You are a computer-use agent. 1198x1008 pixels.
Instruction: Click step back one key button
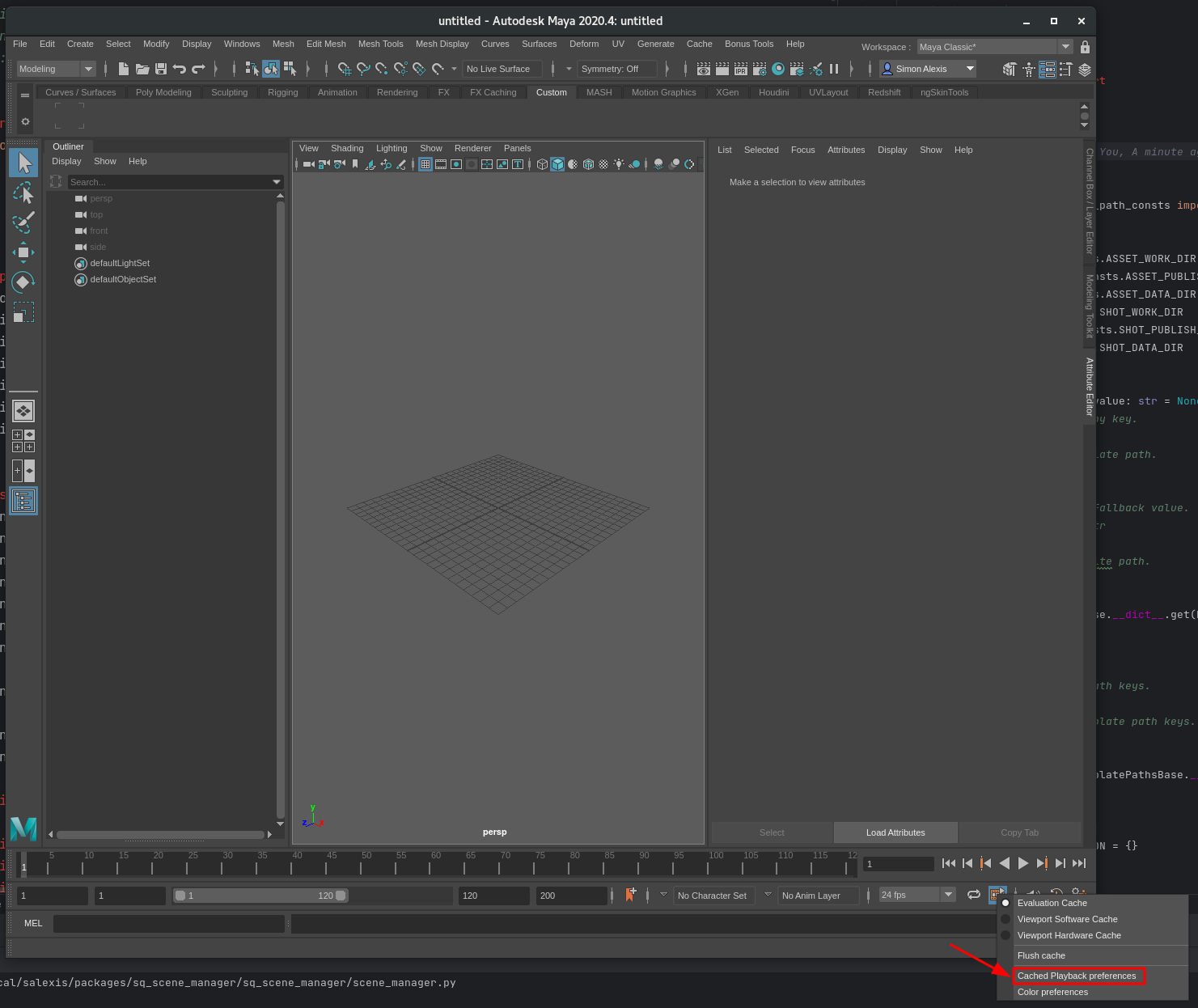[986, 863]
